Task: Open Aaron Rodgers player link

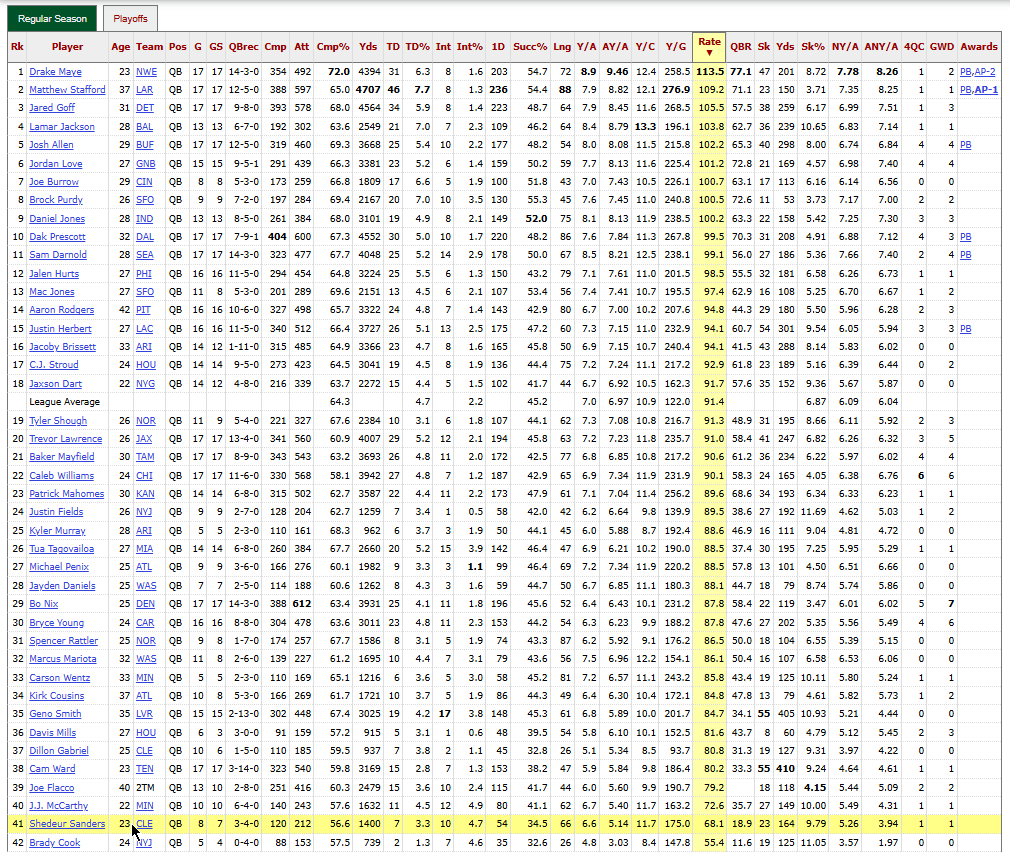Action: pos(61,310)
